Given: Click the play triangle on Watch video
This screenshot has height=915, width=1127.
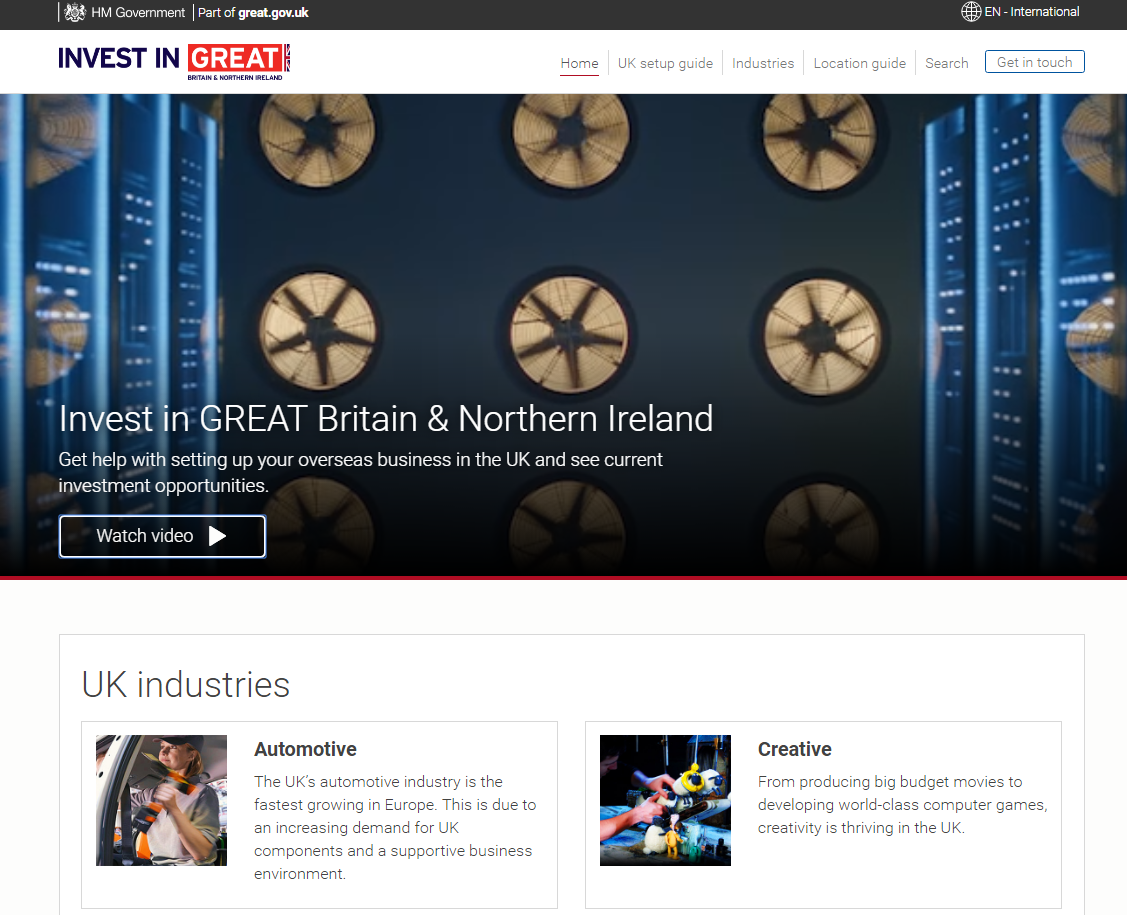Looking at the screenshot, I should [217, 536].
